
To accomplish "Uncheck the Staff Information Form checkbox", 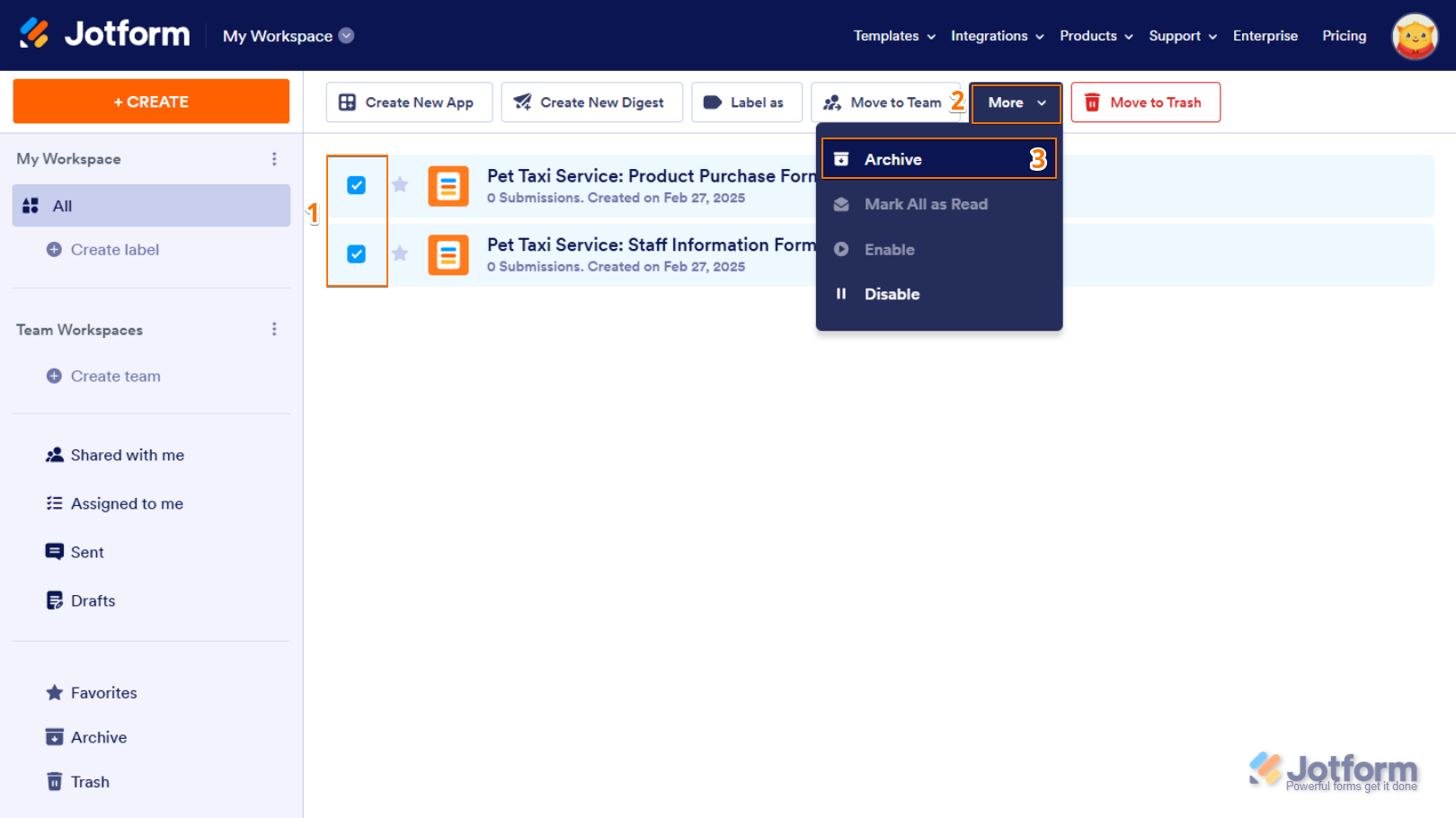I will [x=357, y=254].
